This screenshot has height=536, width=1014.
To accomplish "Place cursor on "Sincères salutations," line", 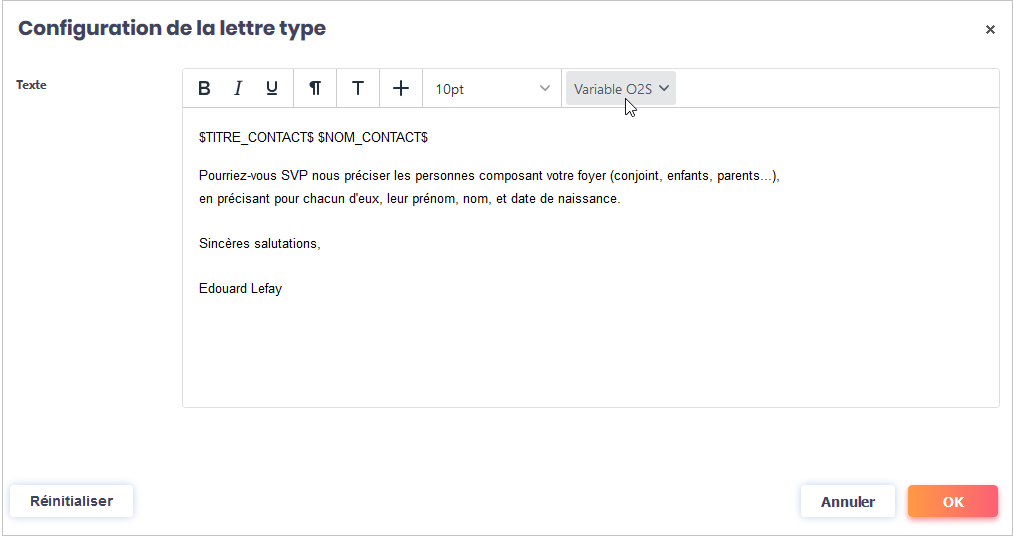I will click(x=259, y=244).
